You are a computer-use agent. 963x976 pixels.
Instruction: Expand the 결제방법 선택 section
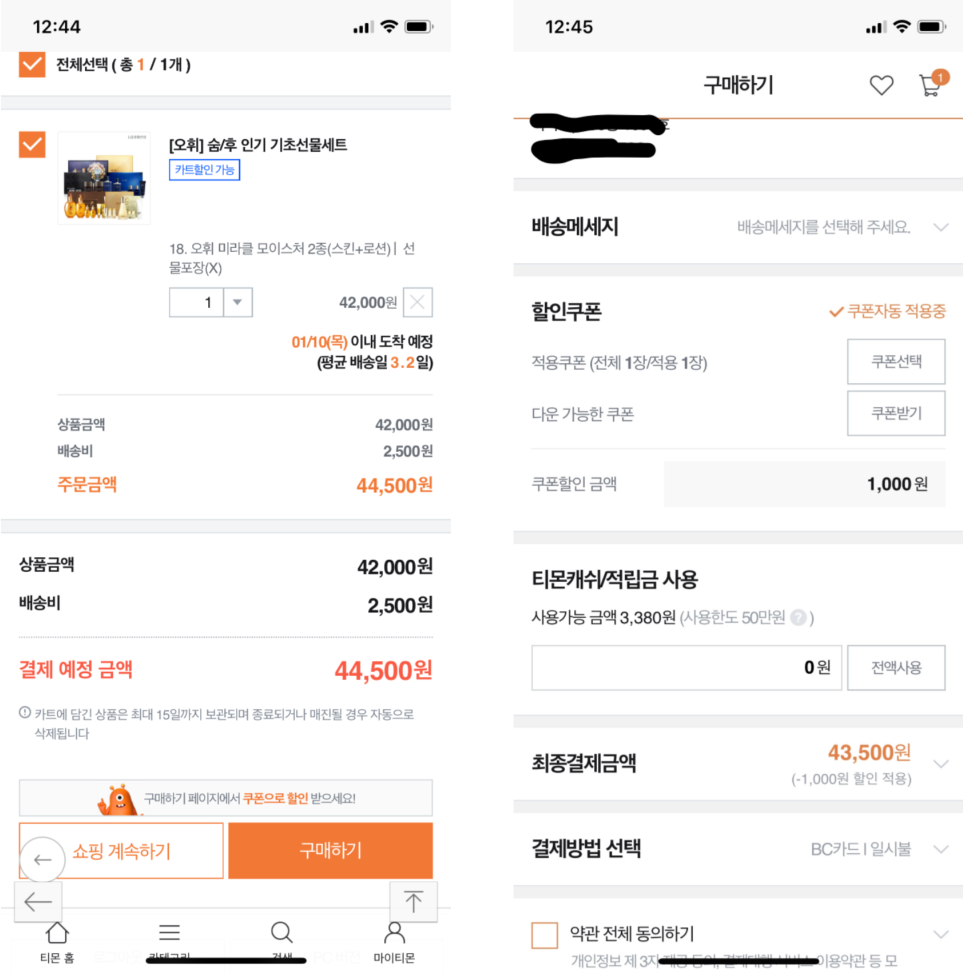click(x=941, y=849)
